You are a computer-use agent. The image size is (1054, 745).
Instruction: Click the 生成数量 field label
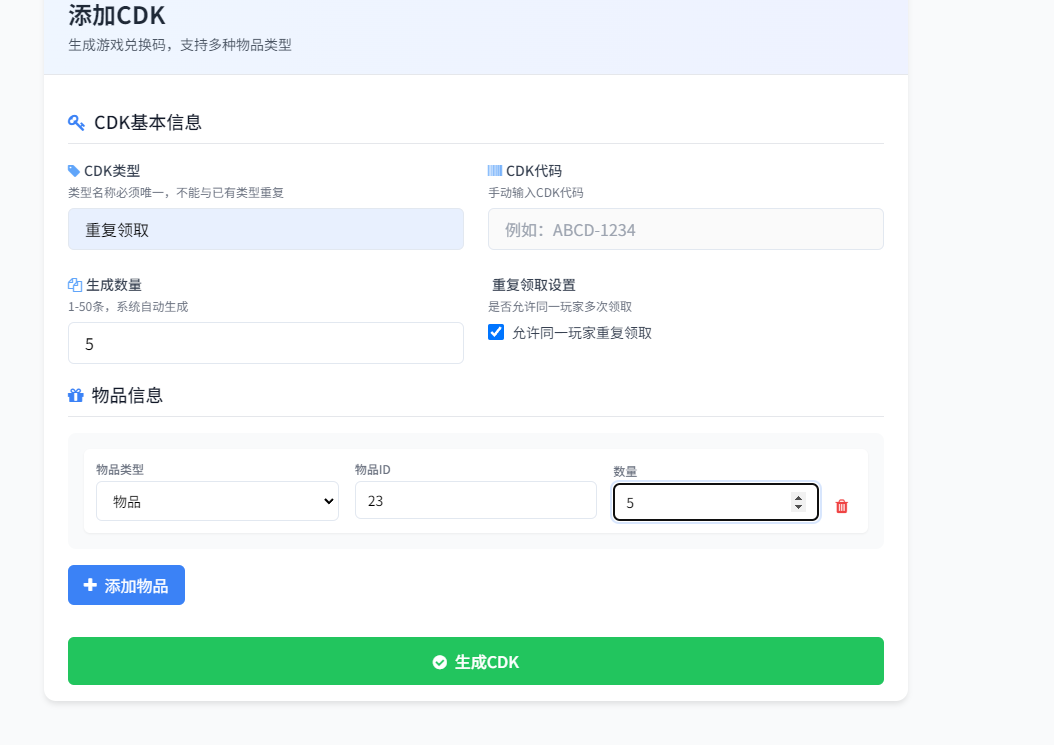[x=114, y=285]
